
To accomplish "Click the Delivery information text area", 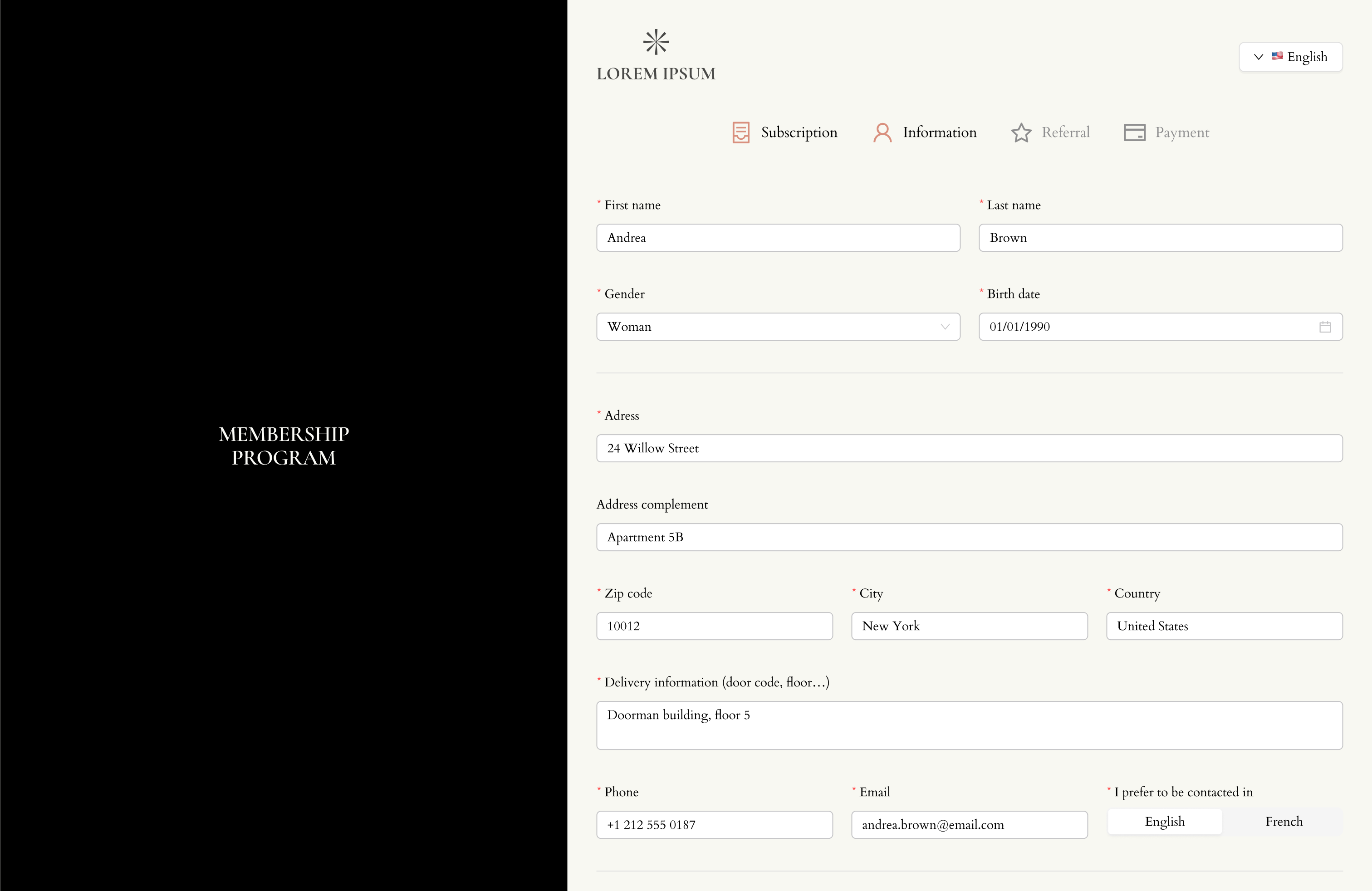I will pos(969,725).
